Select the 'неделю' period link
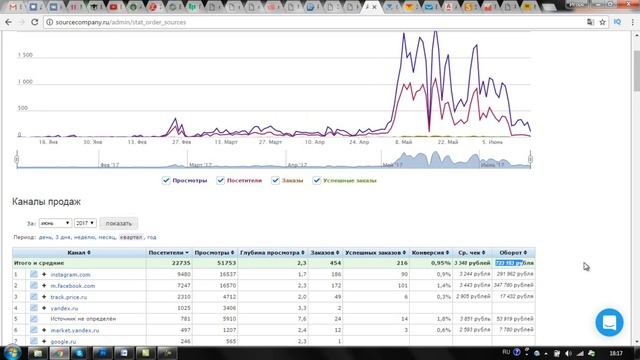The image size is (640, 360). 84,237
